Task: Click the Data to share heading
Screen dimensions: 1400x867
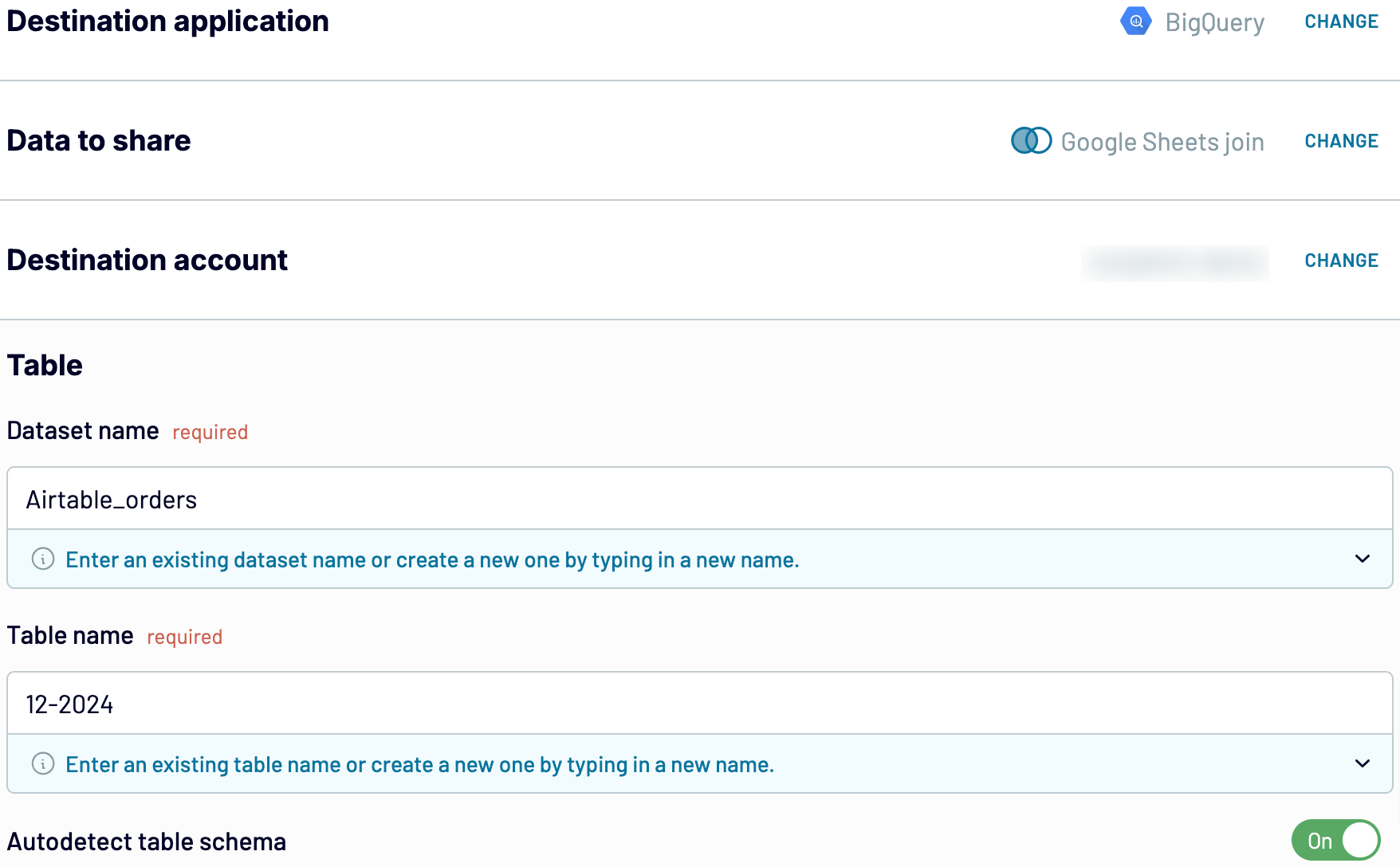Action: (x=99, y=141)
